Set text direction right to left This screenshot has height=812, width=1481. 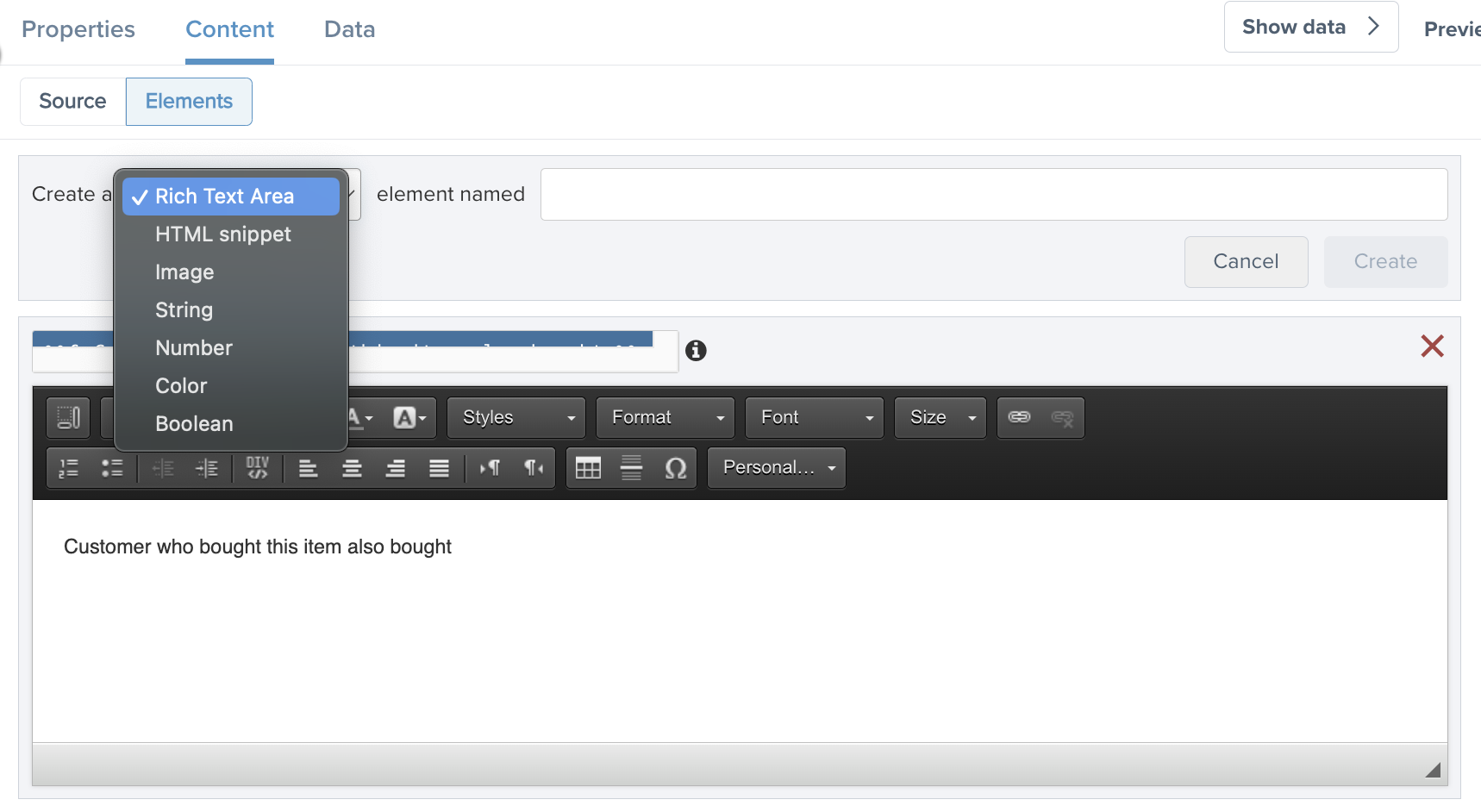click(x=534, y=468)
